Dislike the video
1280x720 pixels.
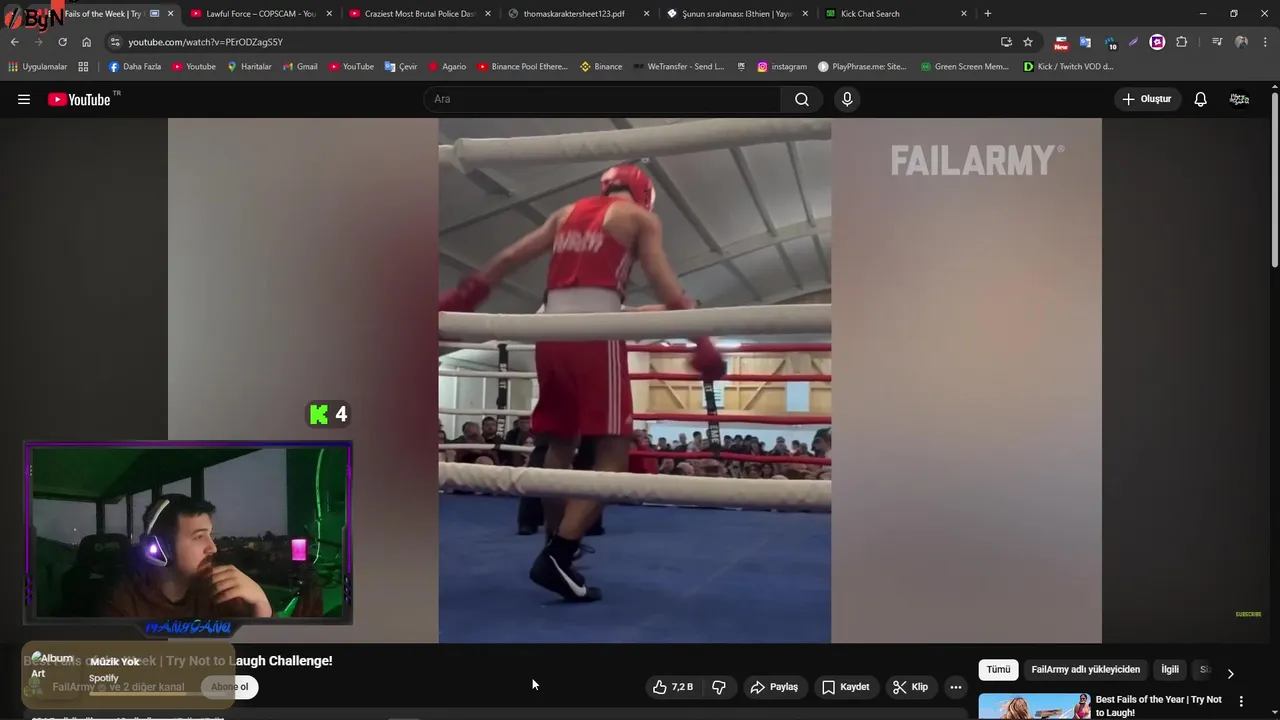[719, 687]
